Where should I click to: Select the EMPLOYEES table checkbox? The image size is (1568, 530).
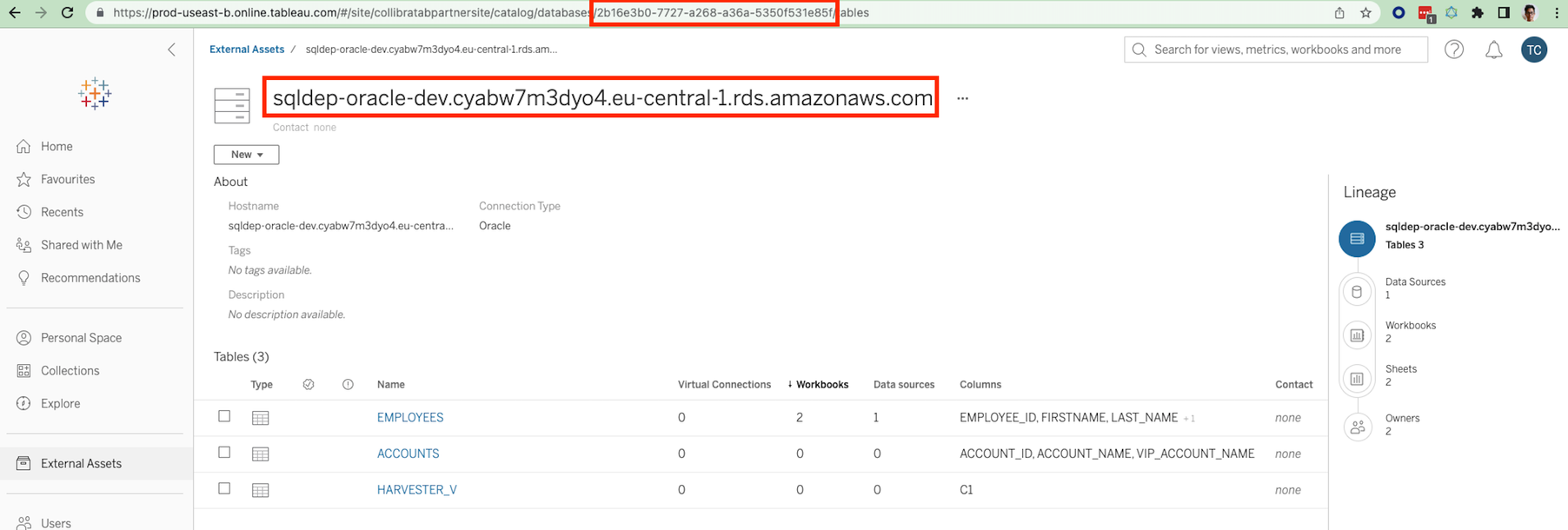tap(224, 416)
